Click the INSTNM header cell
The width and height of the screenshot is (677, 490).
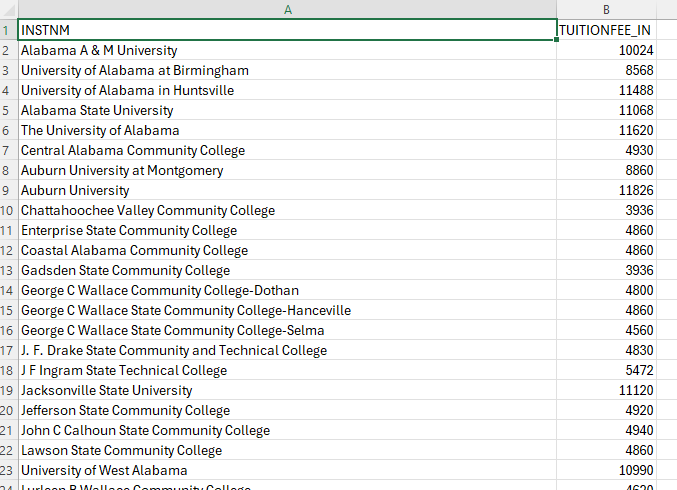pos(287,30)
